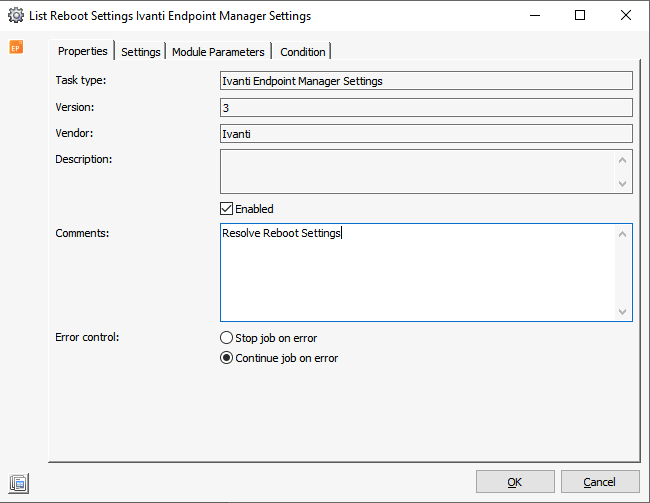Click the Comments scroll up arrow
This screenshot has width=650, height=503.
pos(622,234)
